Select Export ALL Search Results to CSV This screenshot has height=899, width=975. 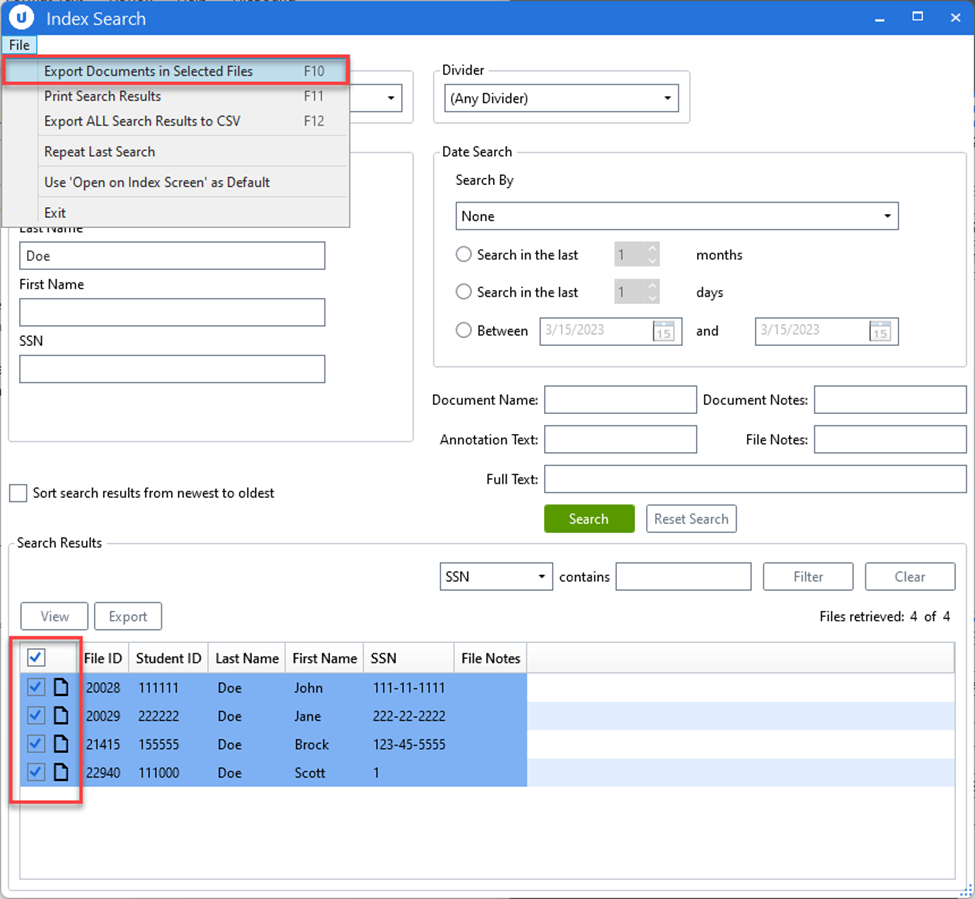[x=176, y=121]
